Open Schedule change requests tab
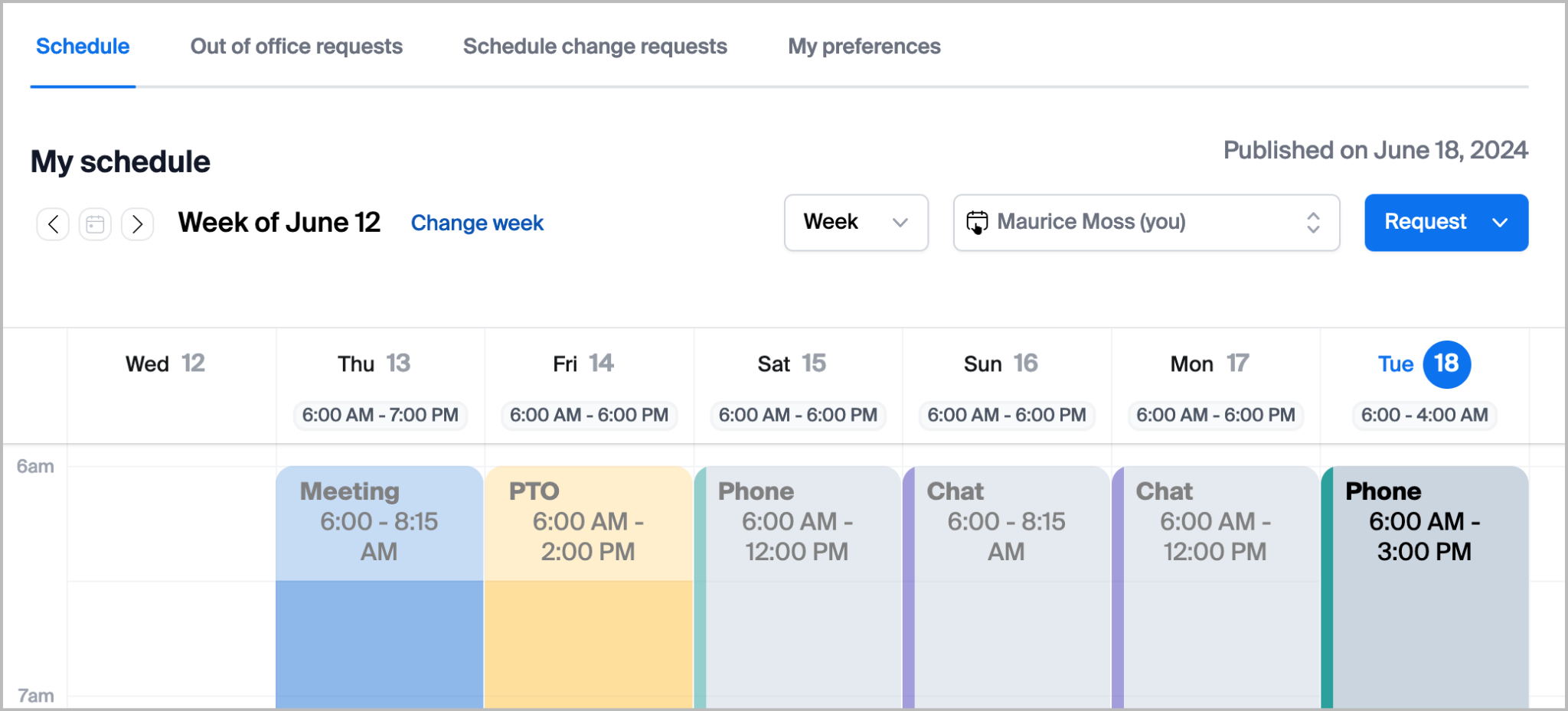The image size is (1568, 711). [x=595, y=47]
